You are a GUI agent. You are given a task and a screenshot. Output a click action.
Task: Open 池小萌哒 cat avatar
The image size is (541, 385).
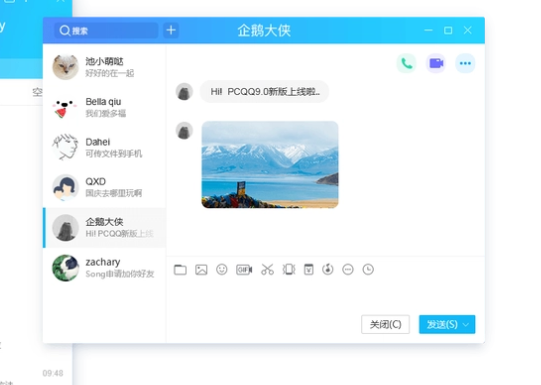(65, 67)
